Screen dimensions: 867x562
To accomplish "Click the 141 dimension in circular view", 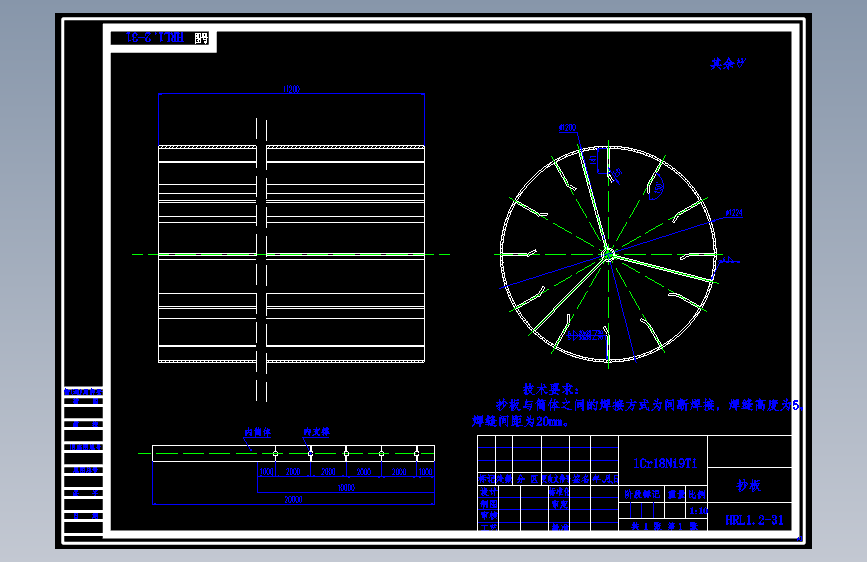I will [x=593, y=160].
